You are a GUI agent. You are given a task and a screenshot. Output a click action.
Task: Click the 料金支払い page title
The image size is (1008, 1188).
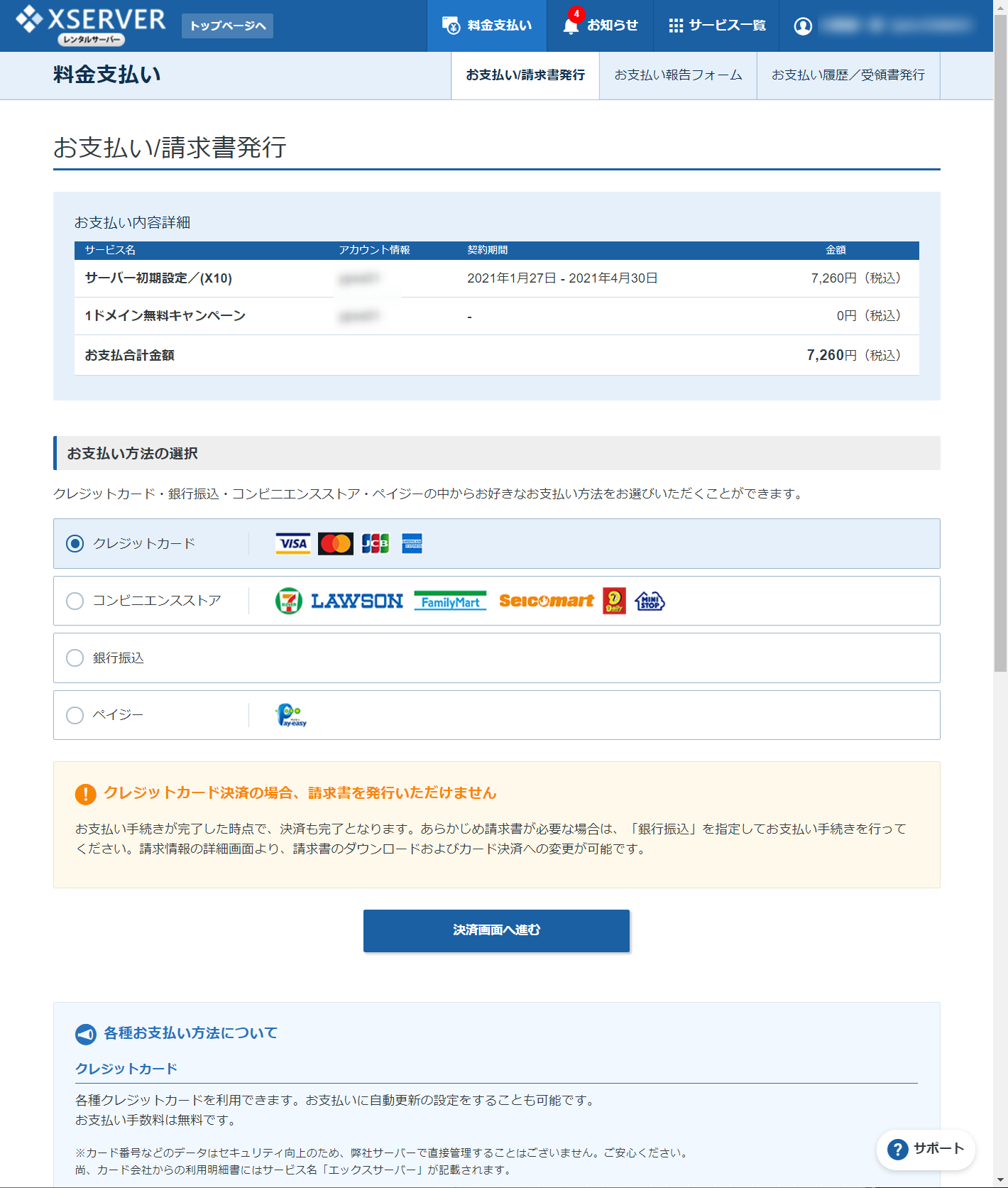pos(107,75)
